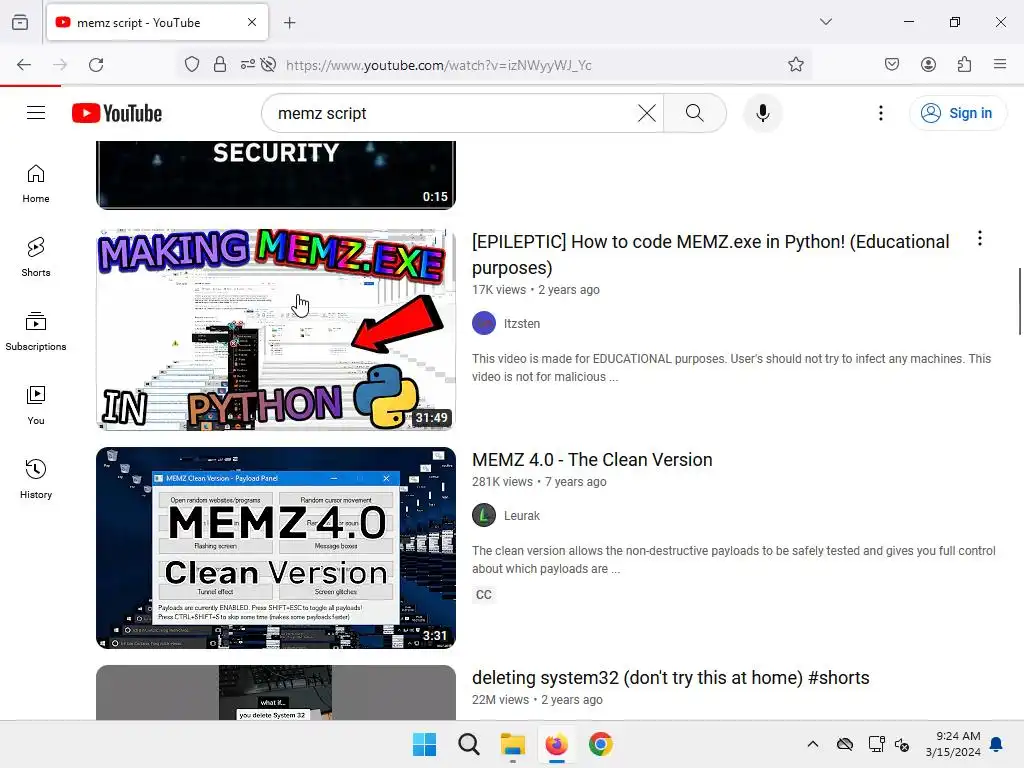Click the YouTube logo

point(117,113)
